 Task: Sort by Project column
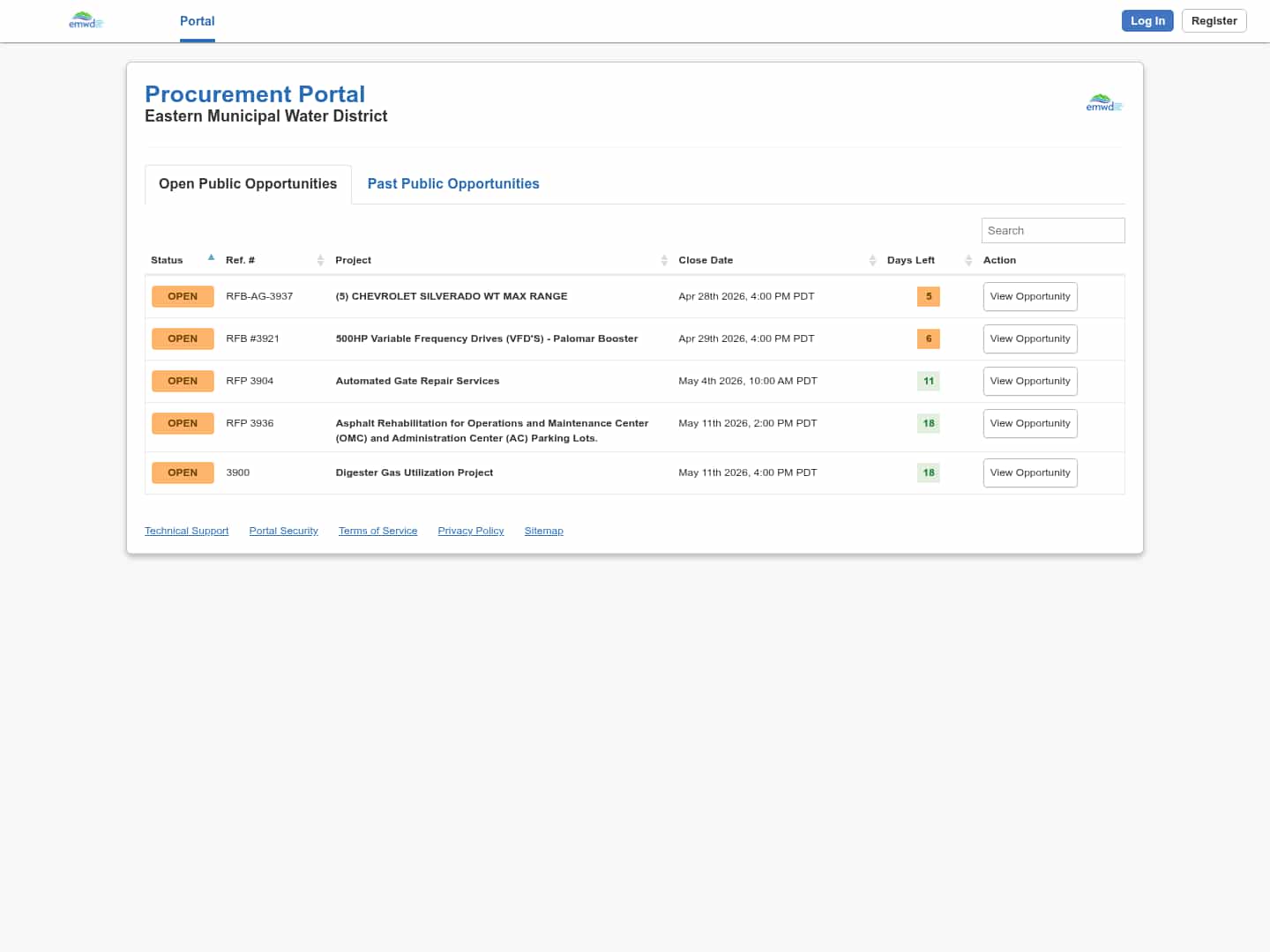tap(664, 260)
